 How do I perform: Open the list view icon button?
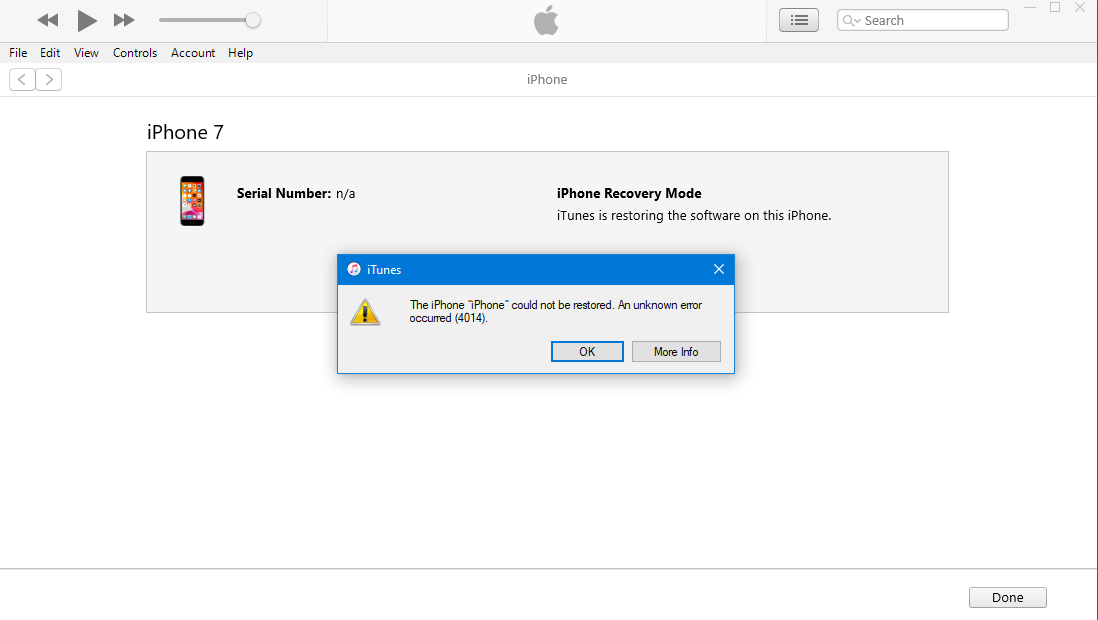798,20
